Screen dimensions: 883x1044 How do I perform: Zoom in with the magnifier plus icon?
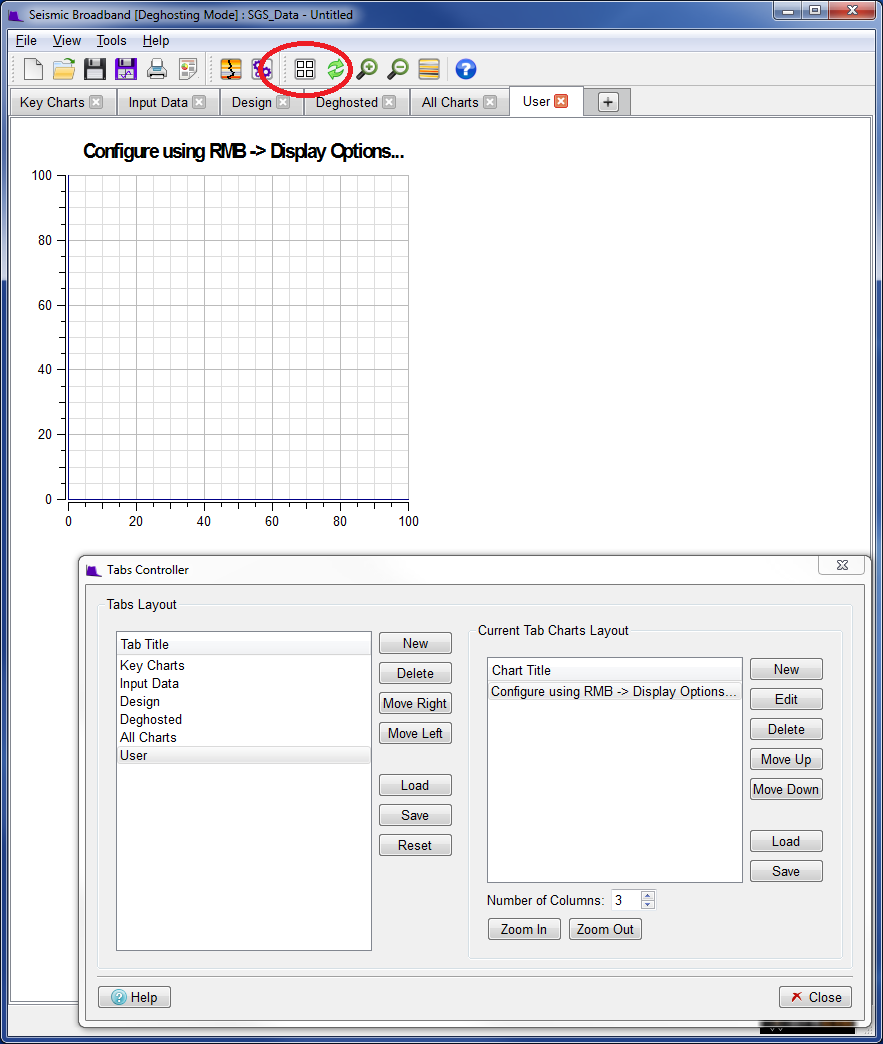(x=367, y=69)
